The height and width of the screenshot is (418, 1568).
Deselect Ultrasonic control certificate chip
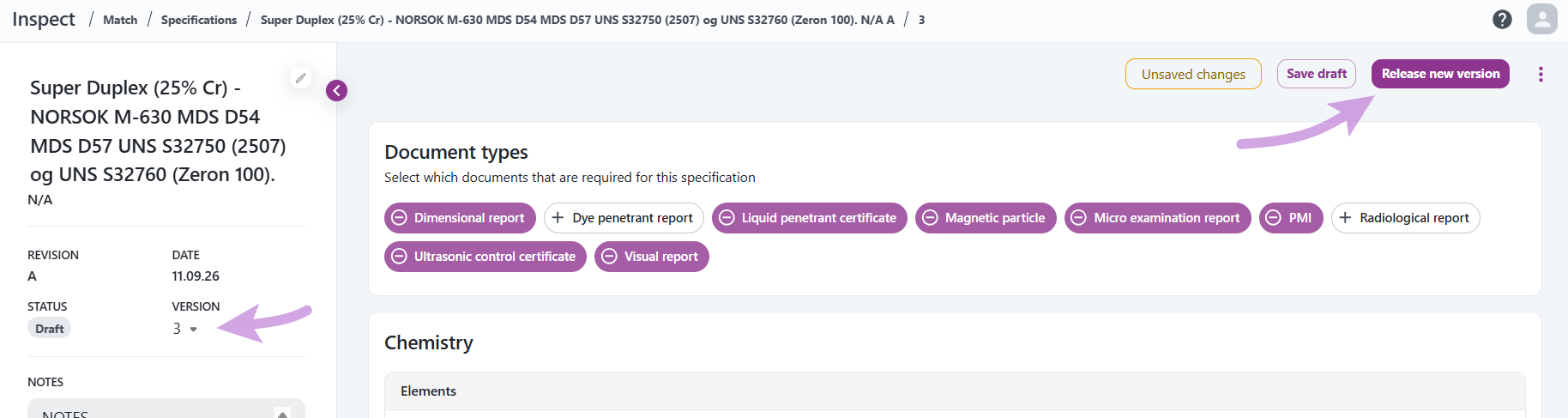pyautogui.click(x=485, y=257)
